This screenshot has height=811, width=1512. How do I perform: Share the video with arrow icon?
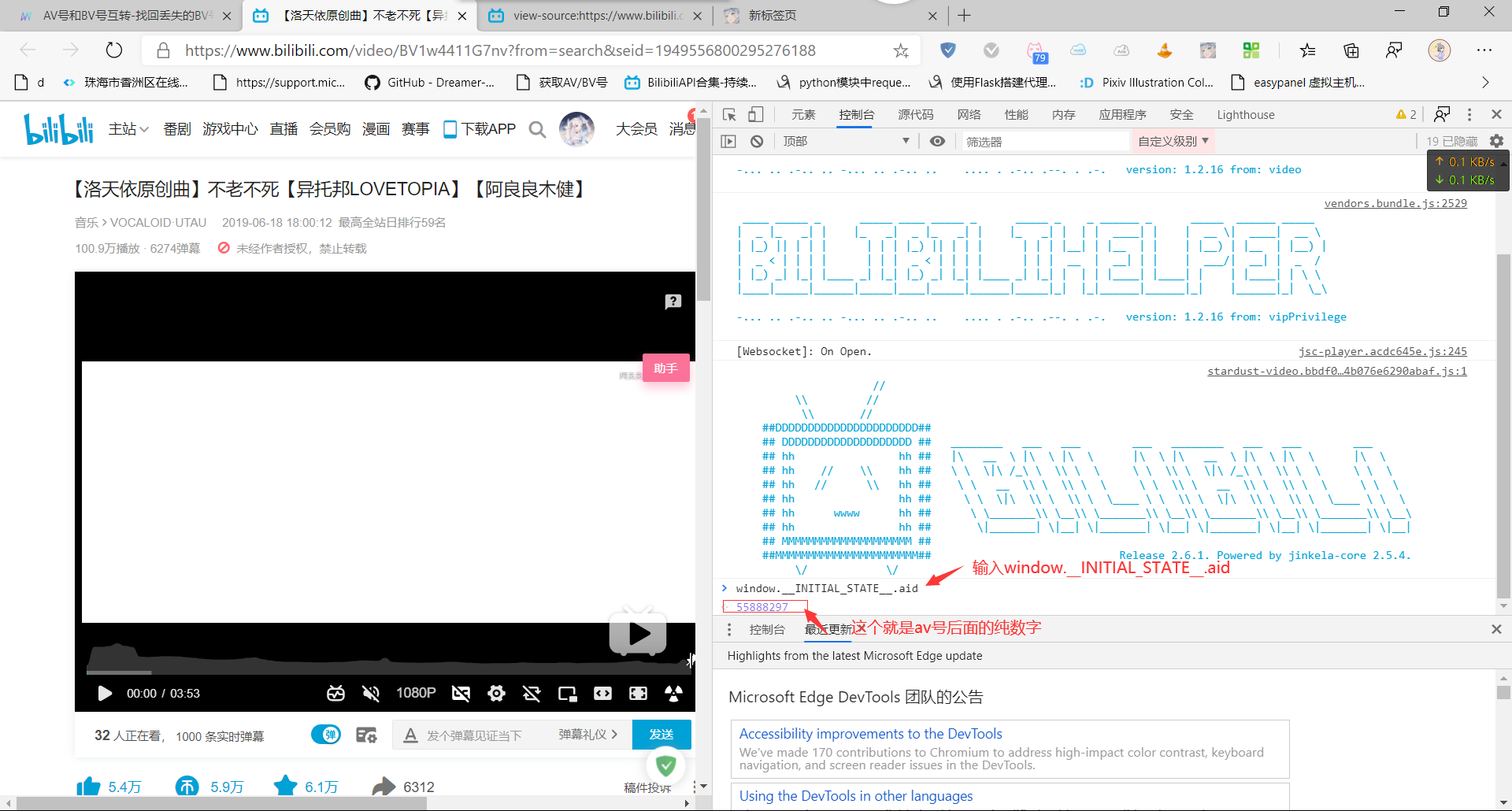pyautogui.click(x=384, y=787)
